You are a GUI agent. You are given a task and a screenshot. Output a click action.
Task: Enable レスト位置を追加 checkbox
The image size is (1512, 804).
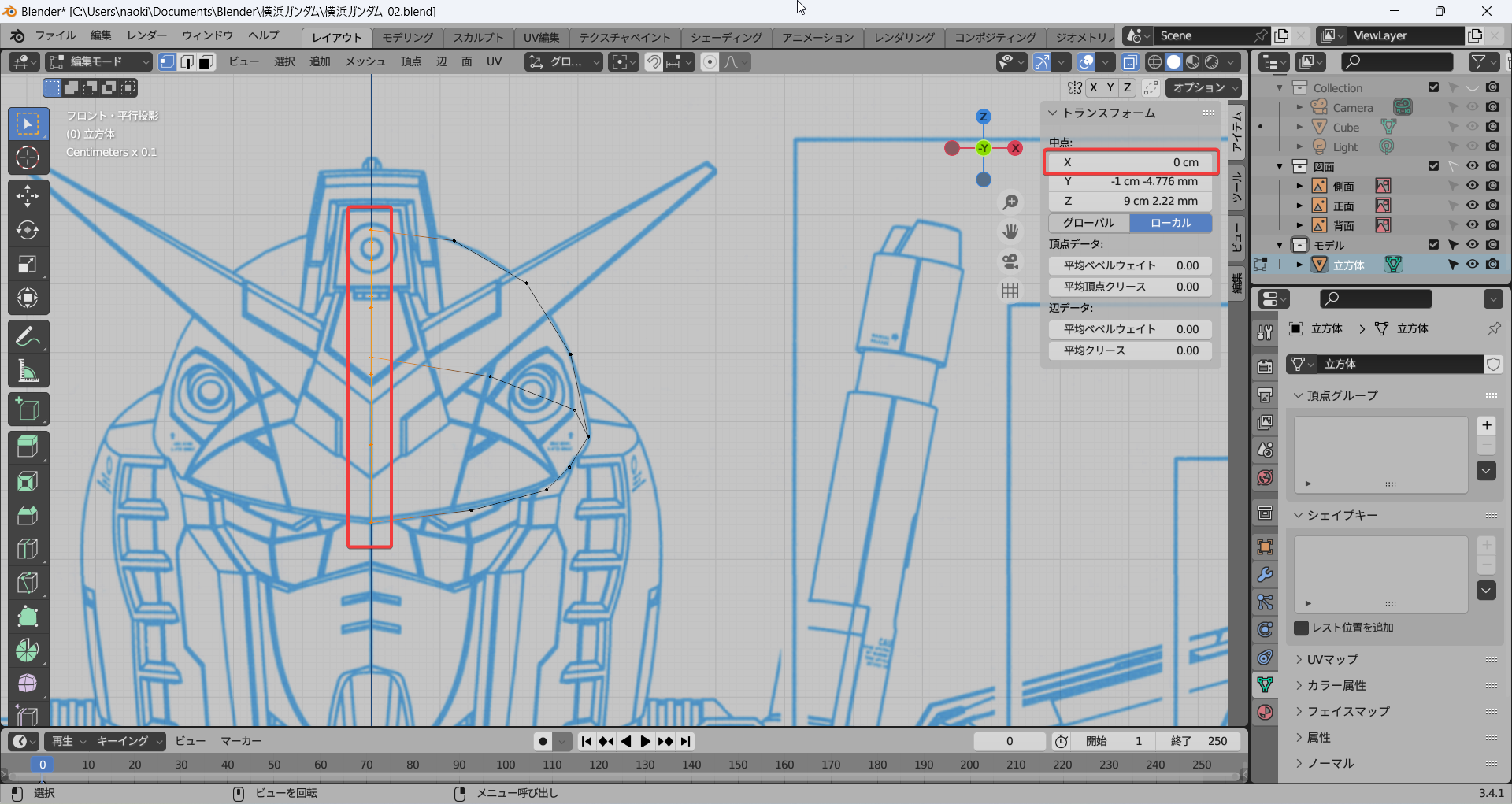pyautogui.click(x=1302, y=628)
